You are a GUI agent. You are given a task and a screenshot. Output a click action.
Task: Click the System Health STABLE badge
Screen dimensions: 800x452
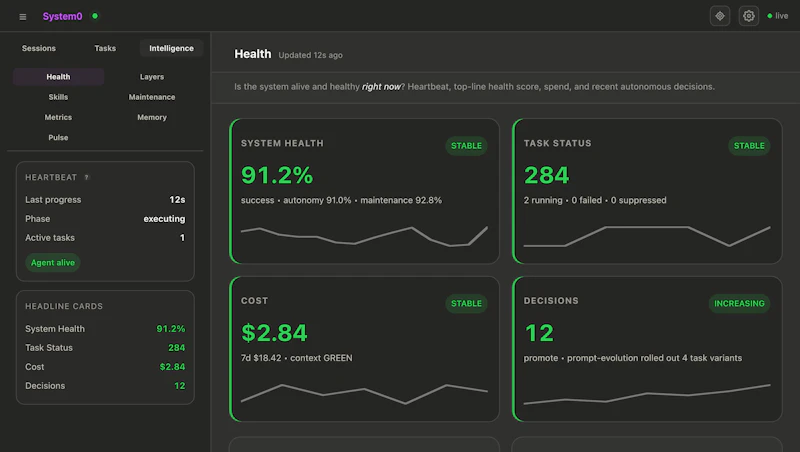click(x=466, y=145)
